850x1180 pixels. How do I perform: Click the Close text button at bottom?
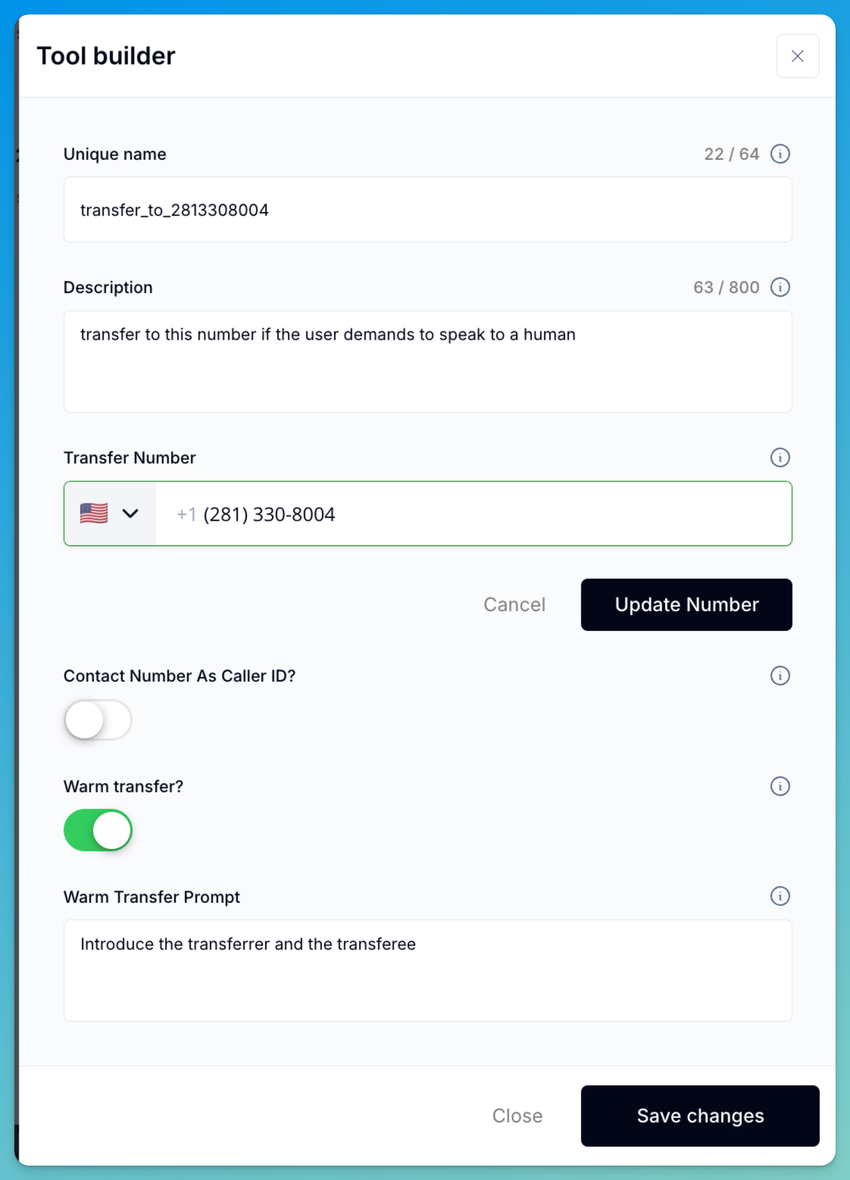click(517, 1115)
